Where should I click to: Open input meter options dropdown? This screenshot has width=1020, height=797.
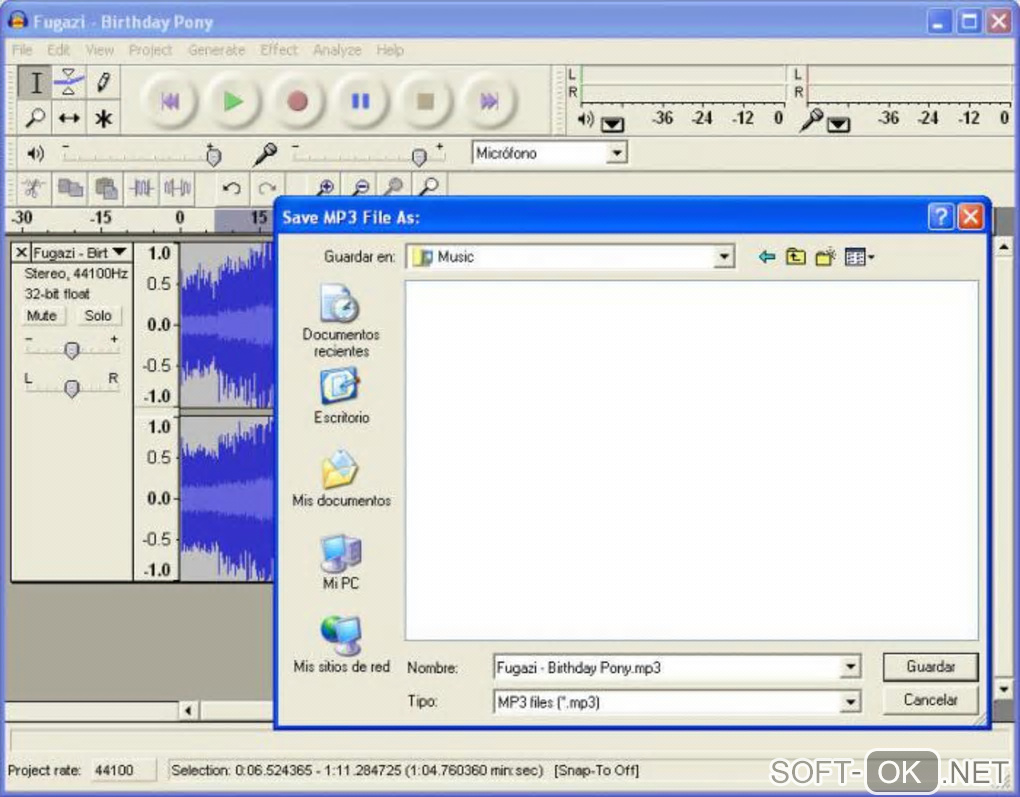(x=839, y=124)
